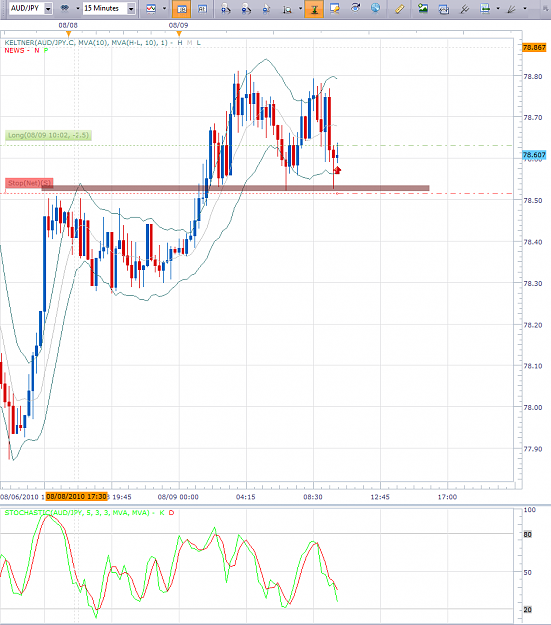Click the eye refresh view icon
Viewport: 551px width, 625px height.
point(355,8)
